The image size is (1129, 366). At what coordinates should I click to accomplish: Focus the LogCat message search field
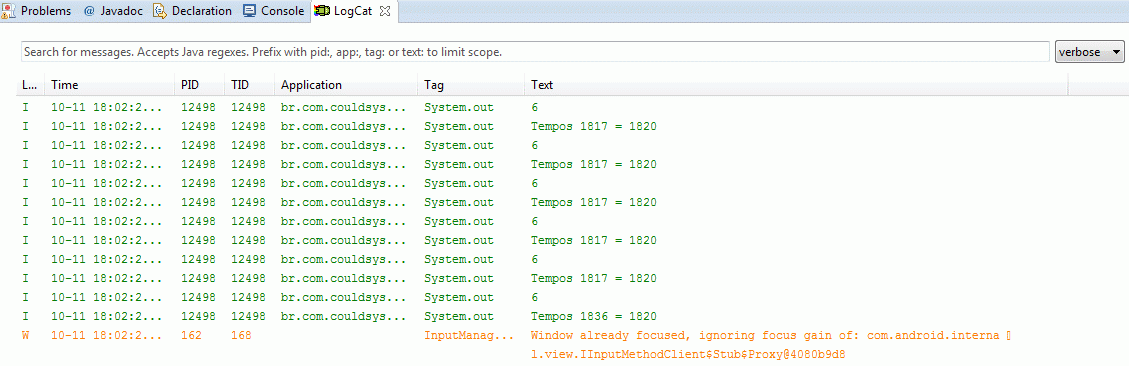[x=535, y=52]
